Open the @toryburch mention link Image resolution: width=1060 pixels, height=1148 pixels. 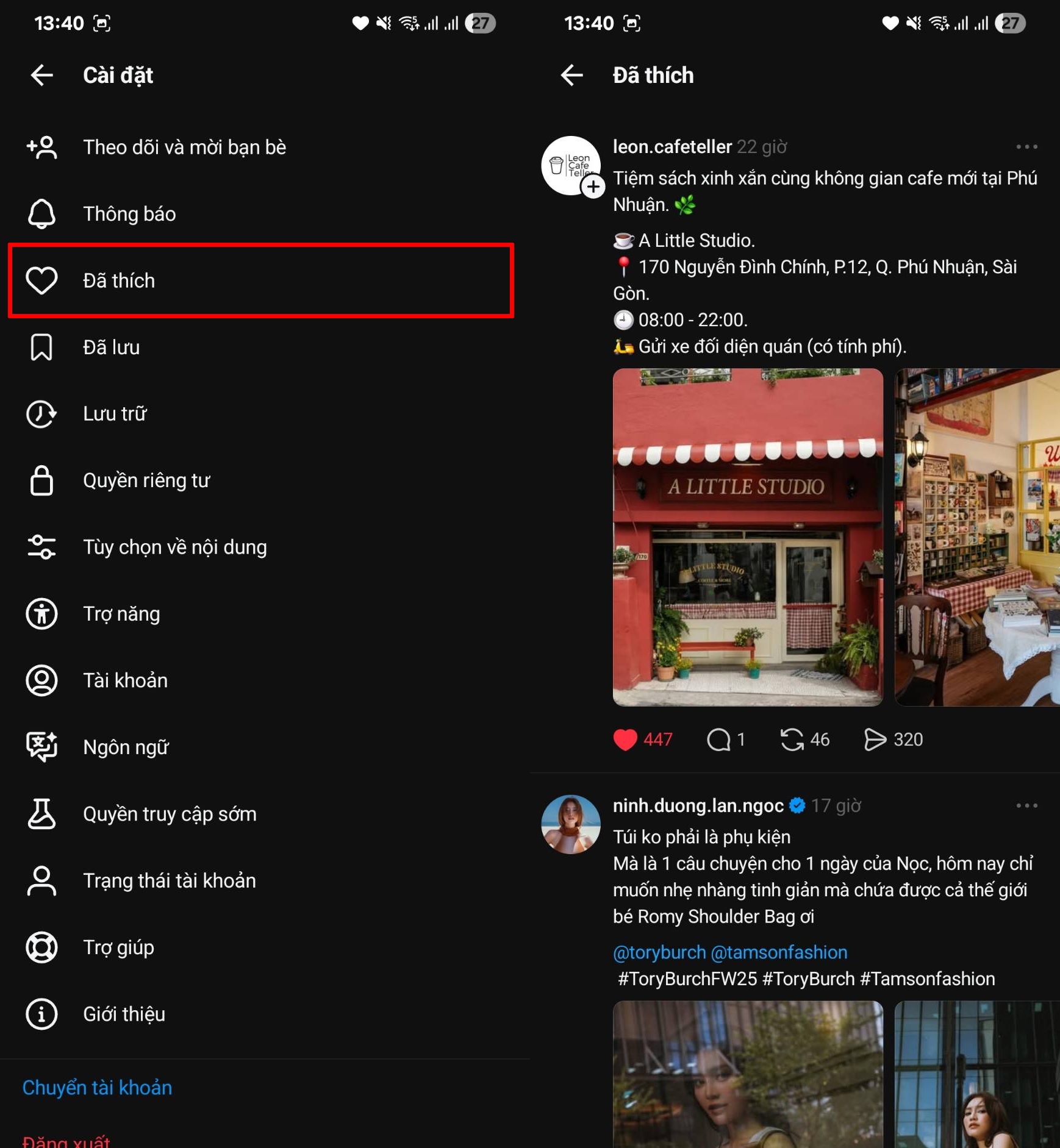pos(659,952)
